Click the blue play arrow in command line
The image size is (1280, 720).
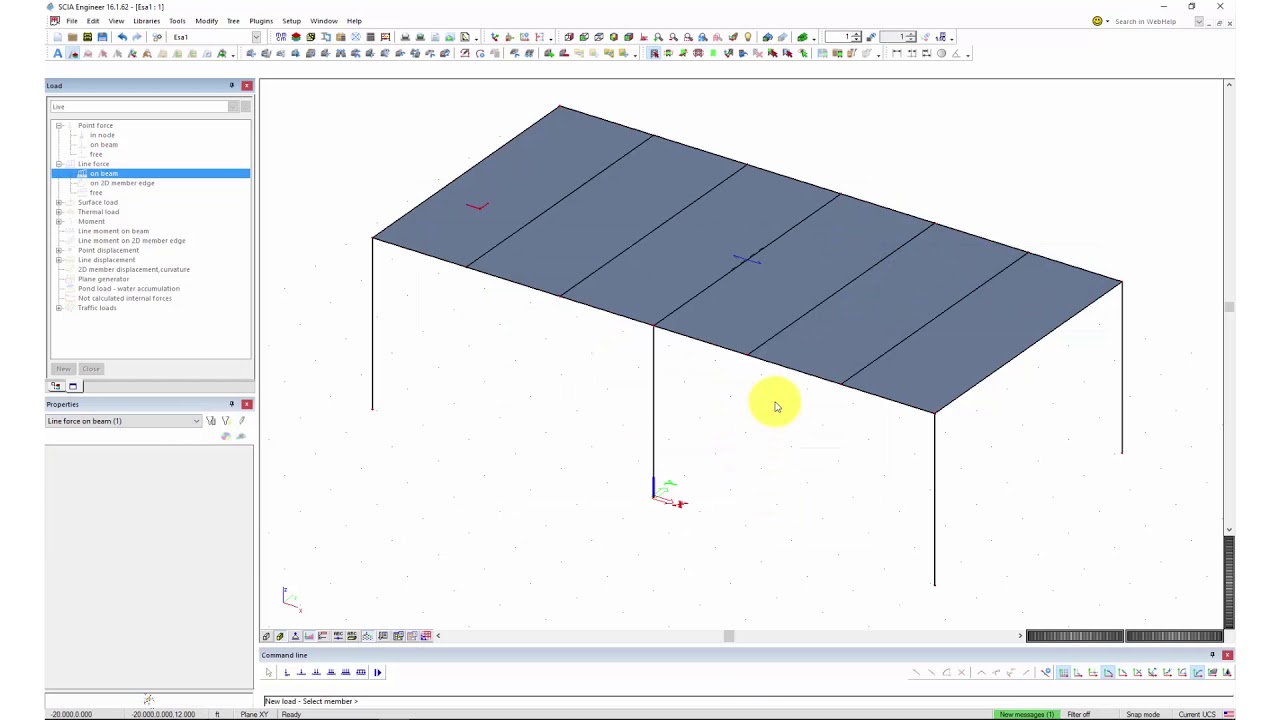(x=377, y=672)
